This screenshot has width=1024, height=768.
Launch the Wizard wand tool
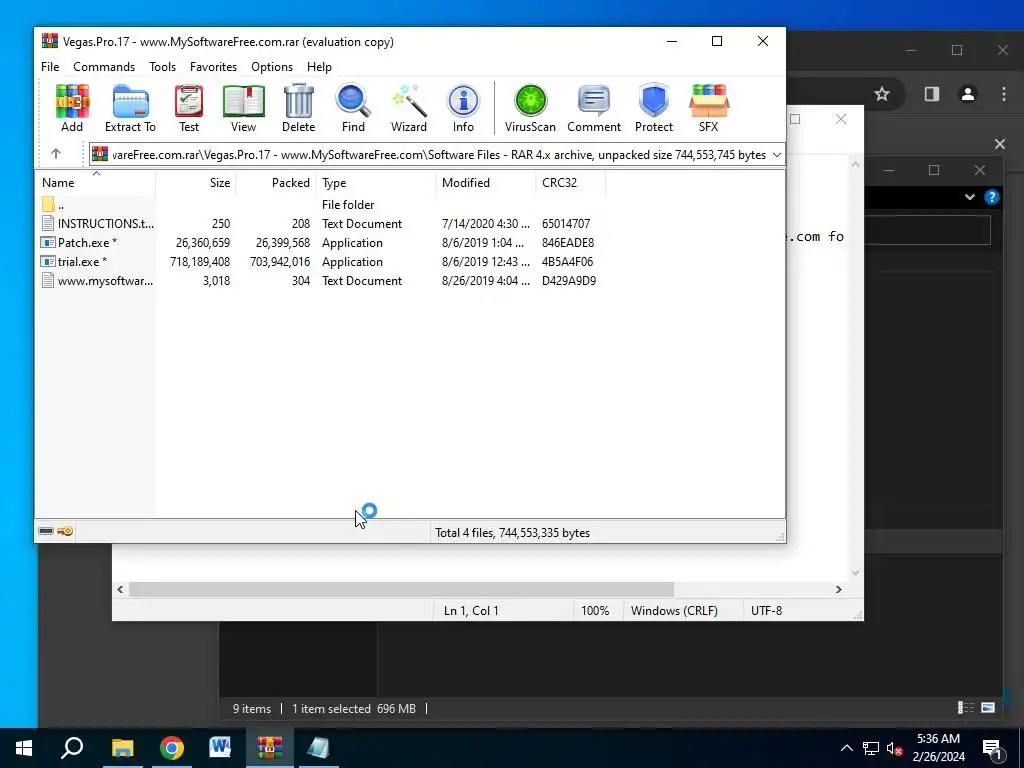tap(409, 108)
